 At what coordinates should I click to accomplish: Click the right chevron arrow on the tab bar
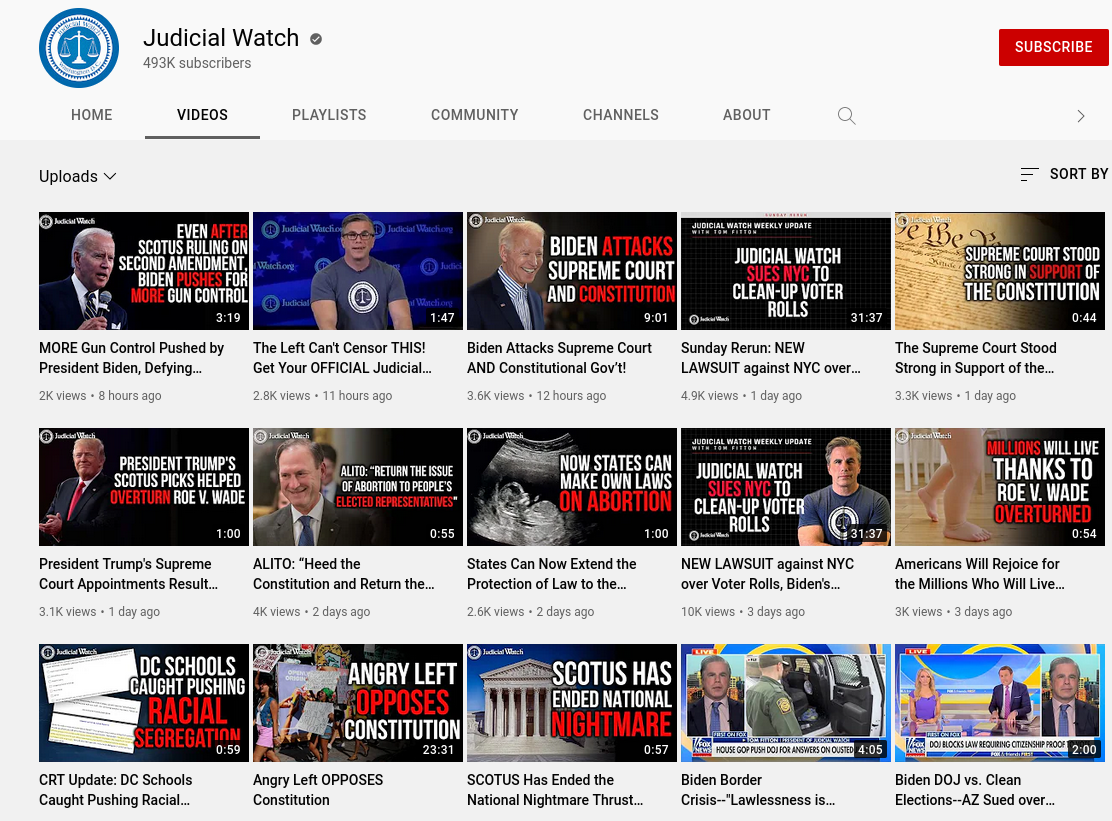click(1080, 116)
